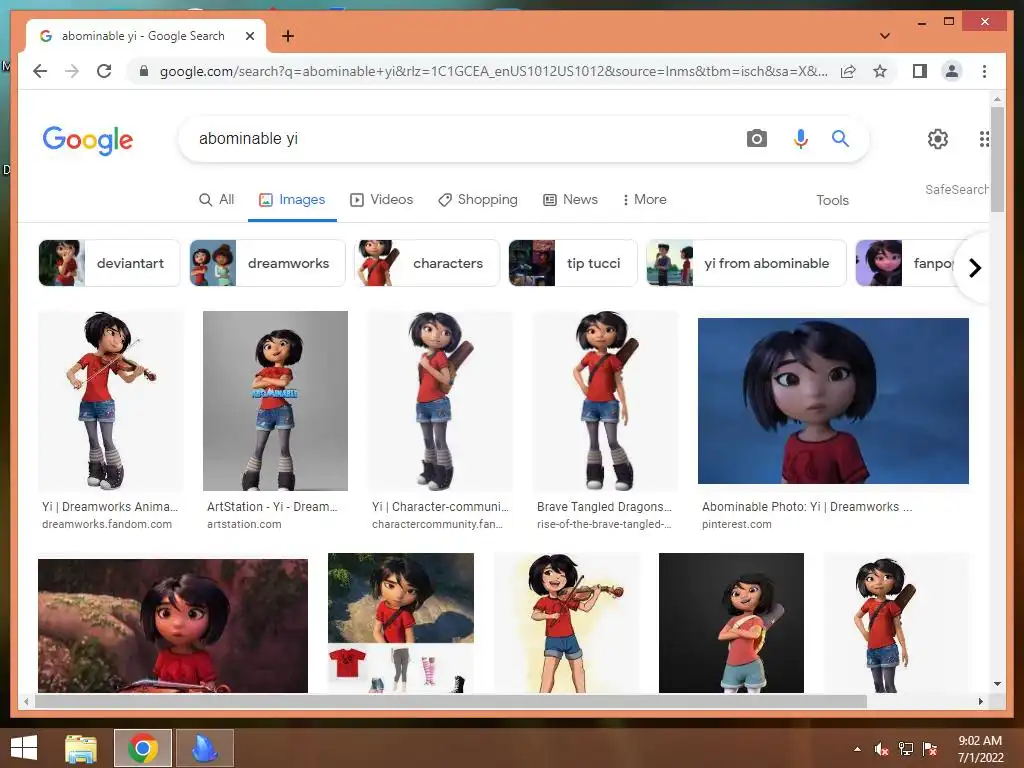Bookmark this tab with star icon

click(x=880, y=71)
